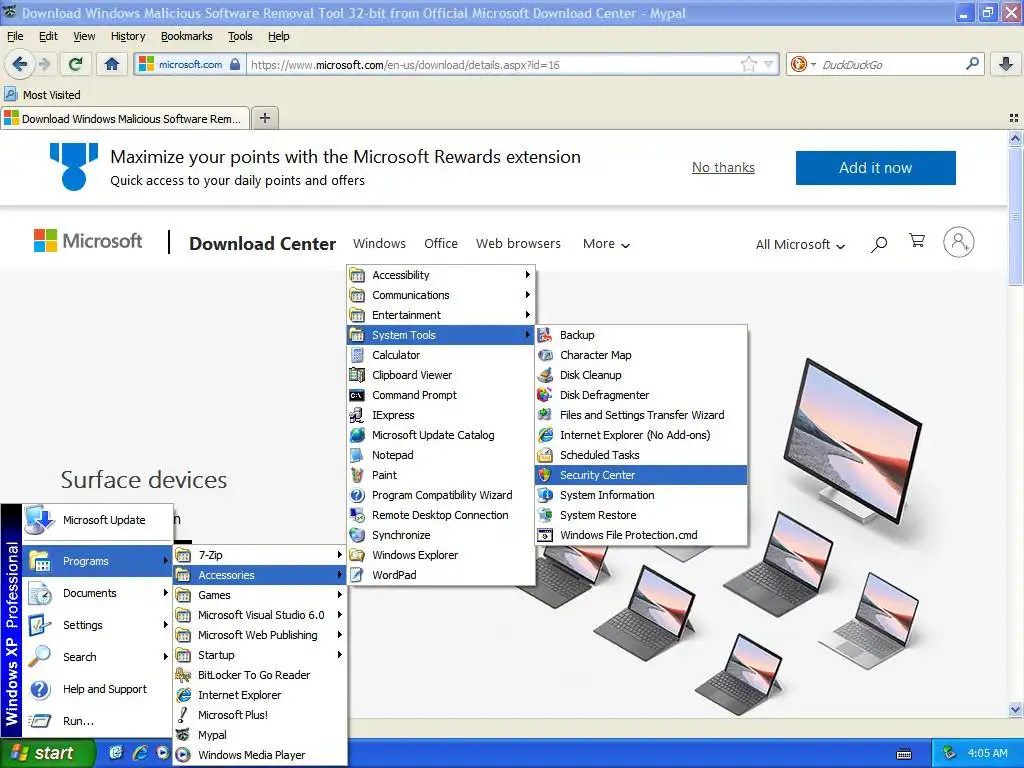Click the scrollbar down arrow
1024x768 pixels.
1015,709
